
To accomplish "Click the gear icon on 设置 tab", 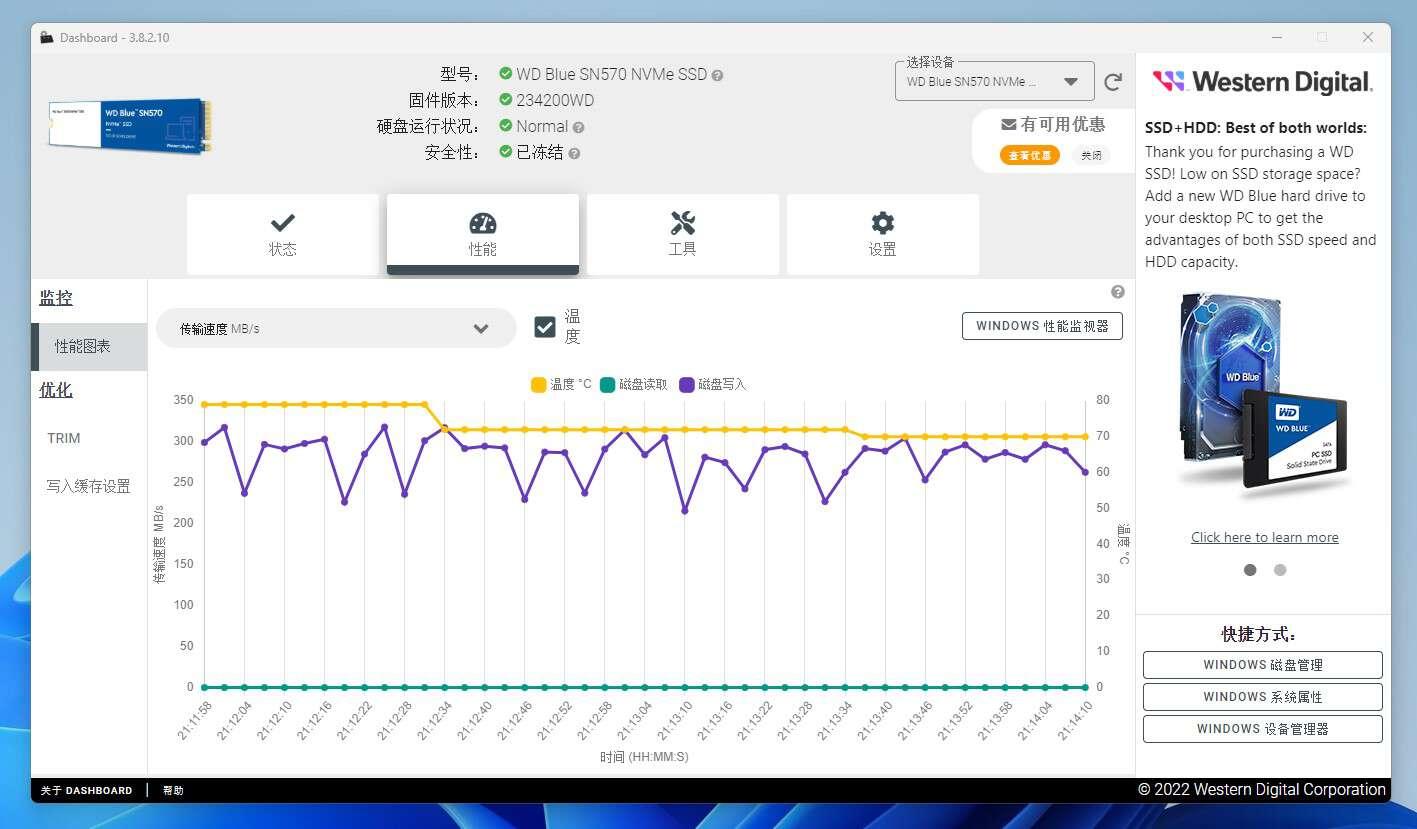I will click(883, 222).
